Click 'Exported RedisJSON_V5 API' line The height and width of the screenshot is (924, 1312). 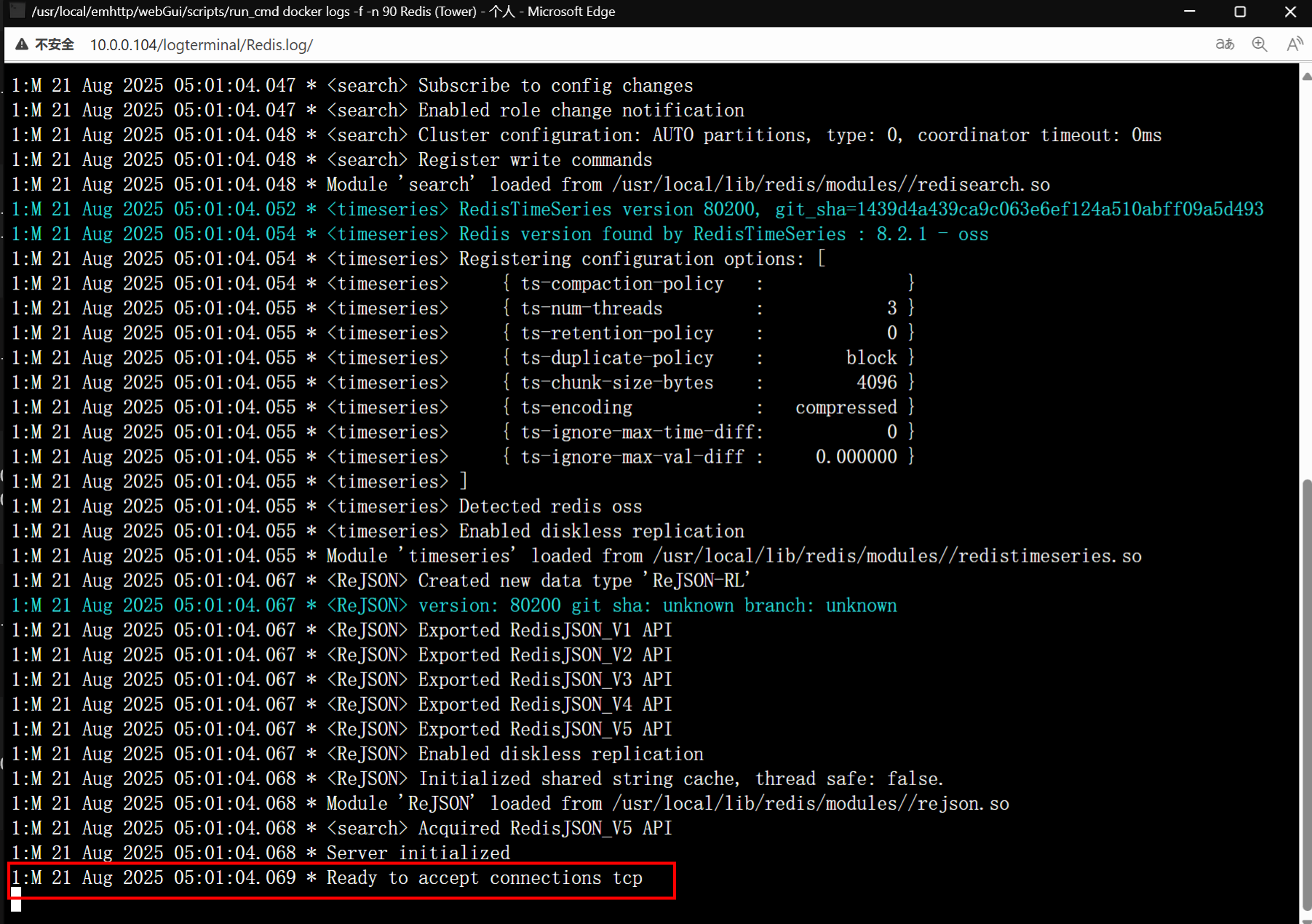341,729
